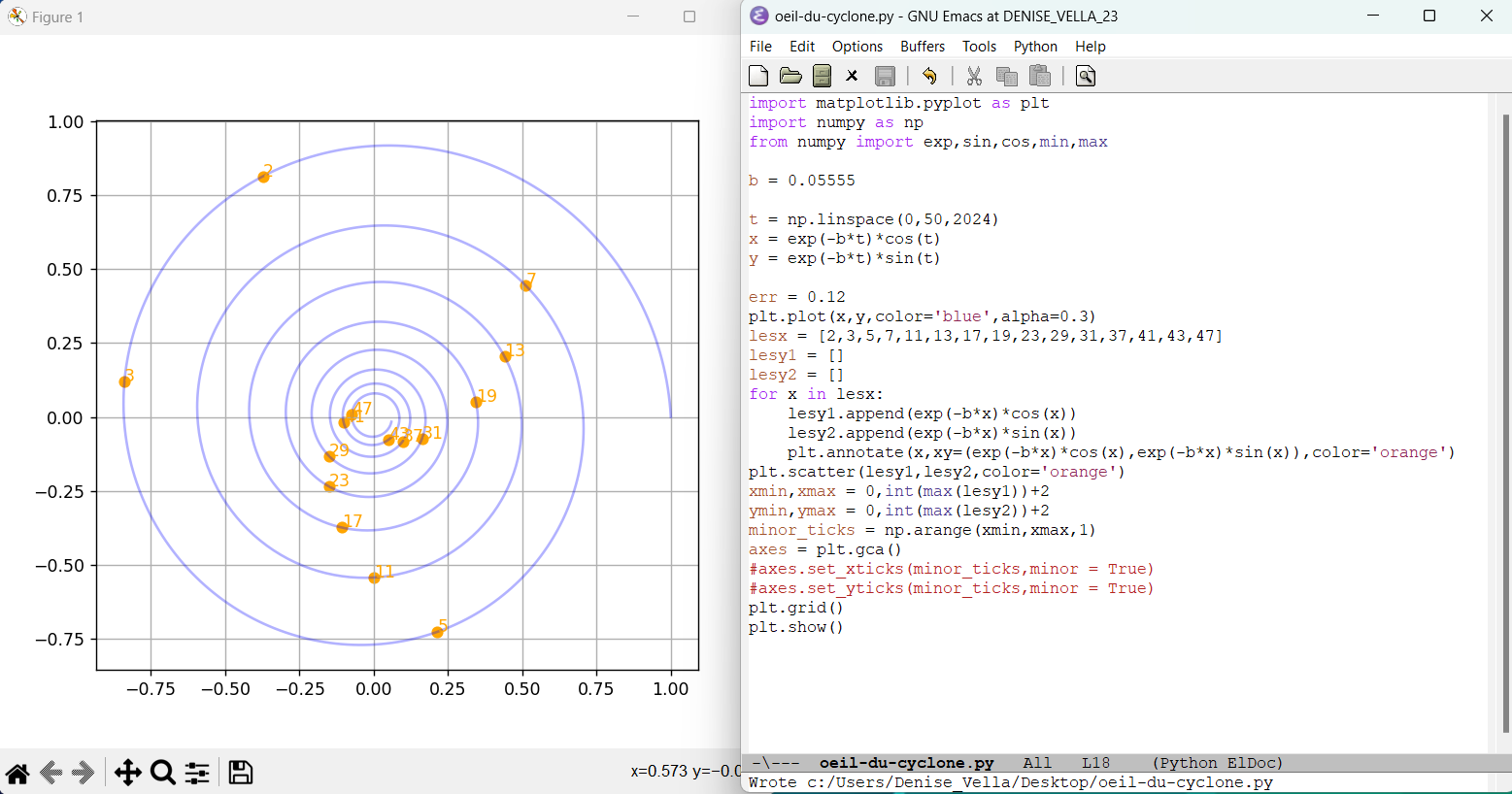Expand the Buffers menu

point(922,47)
